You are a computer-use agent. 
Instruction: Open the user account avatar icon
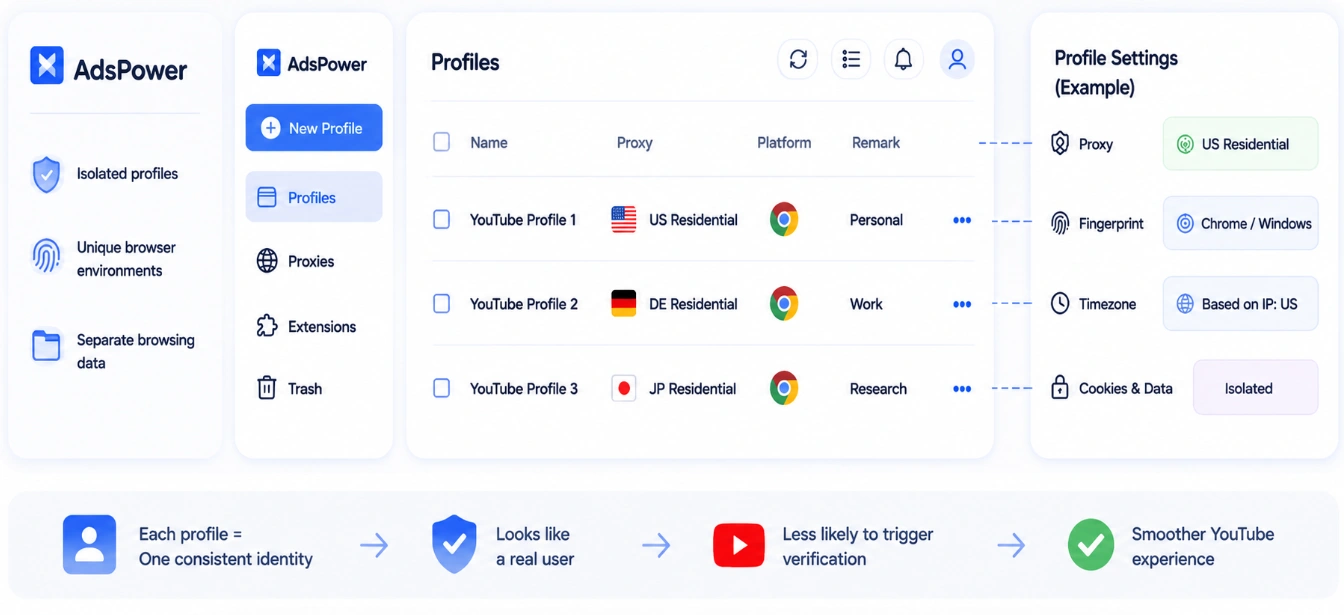pyautogui.click(x=957, y=60)
